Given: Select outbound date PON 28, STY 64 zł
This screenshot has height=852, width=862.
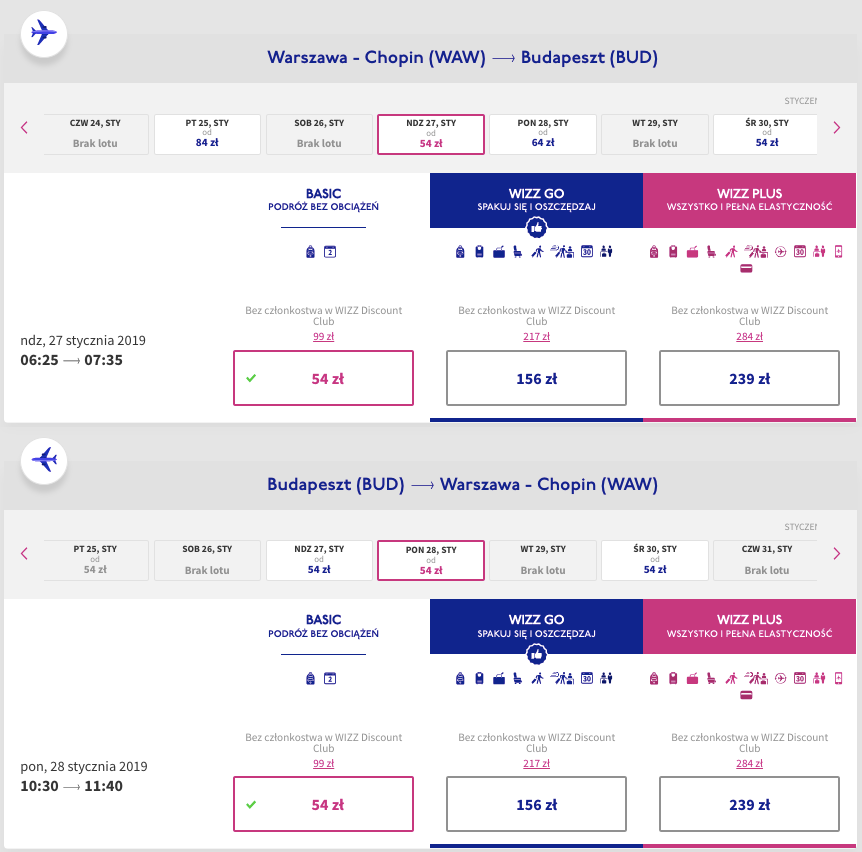Looking at the screenshot, I should (543, 134).
